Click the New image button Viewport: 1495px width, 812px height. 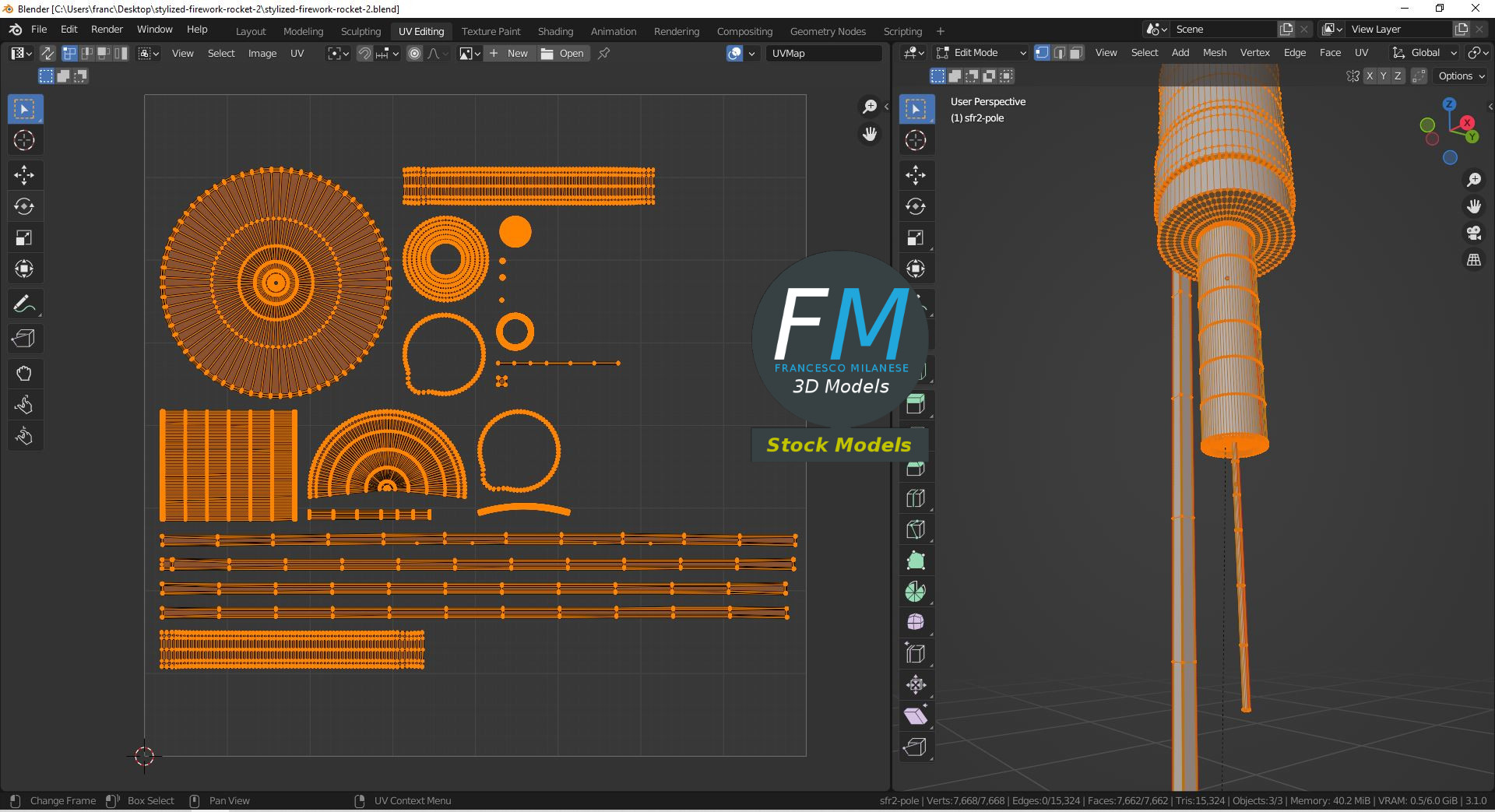tap(509, 54)
